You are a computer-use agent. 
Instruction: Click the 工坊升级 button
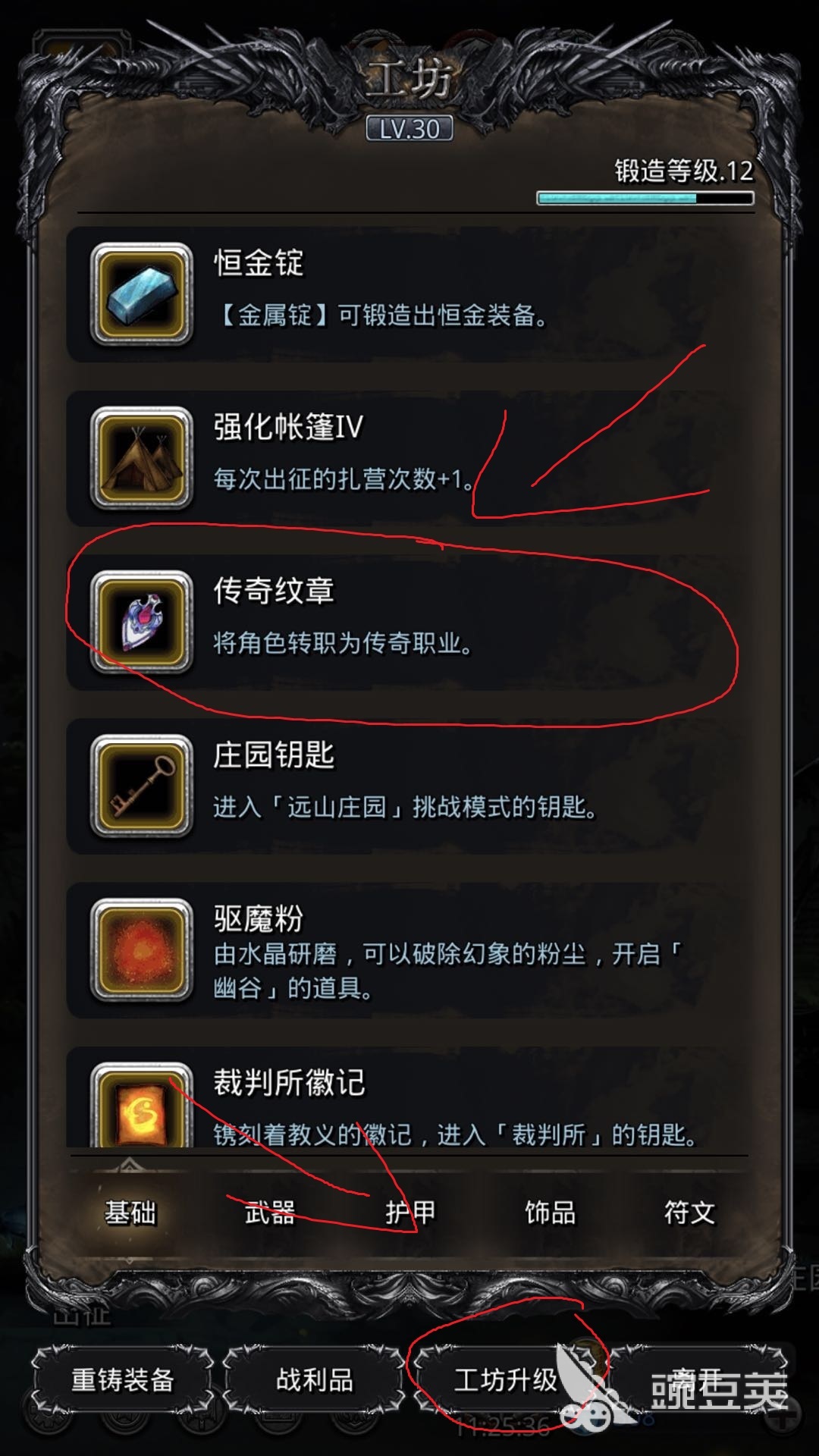506,1379
